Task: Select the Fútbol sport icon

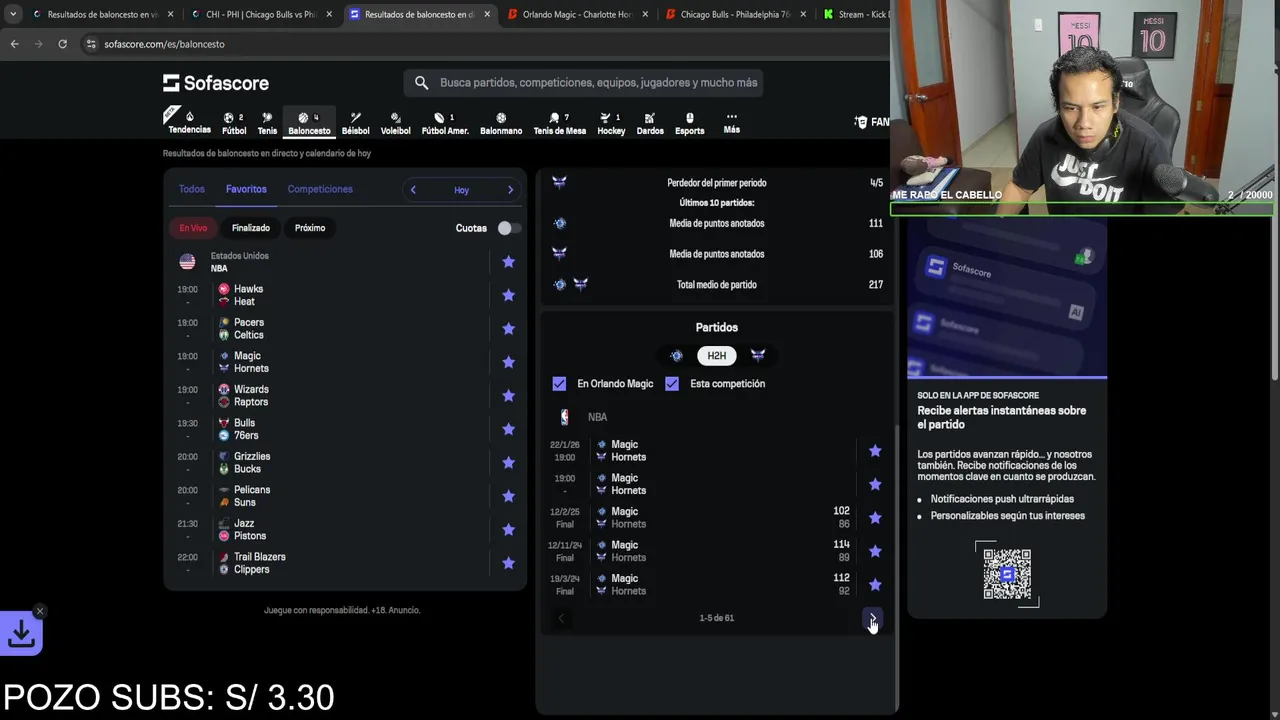Action: tap(234, 123)
